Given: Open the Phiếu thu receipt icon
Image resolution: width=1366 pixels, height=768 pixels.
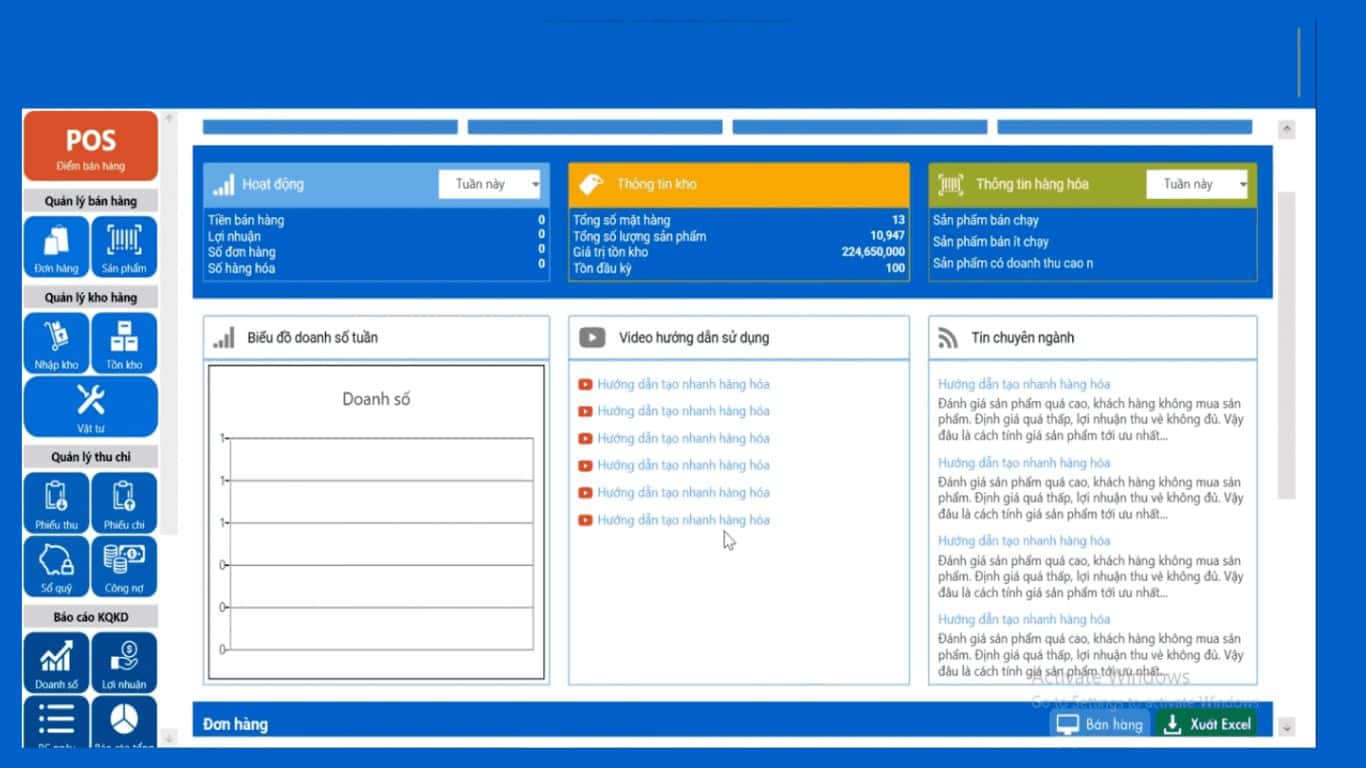Looking at the screenshot, I should pyautogui.click(x=56, y=503).
